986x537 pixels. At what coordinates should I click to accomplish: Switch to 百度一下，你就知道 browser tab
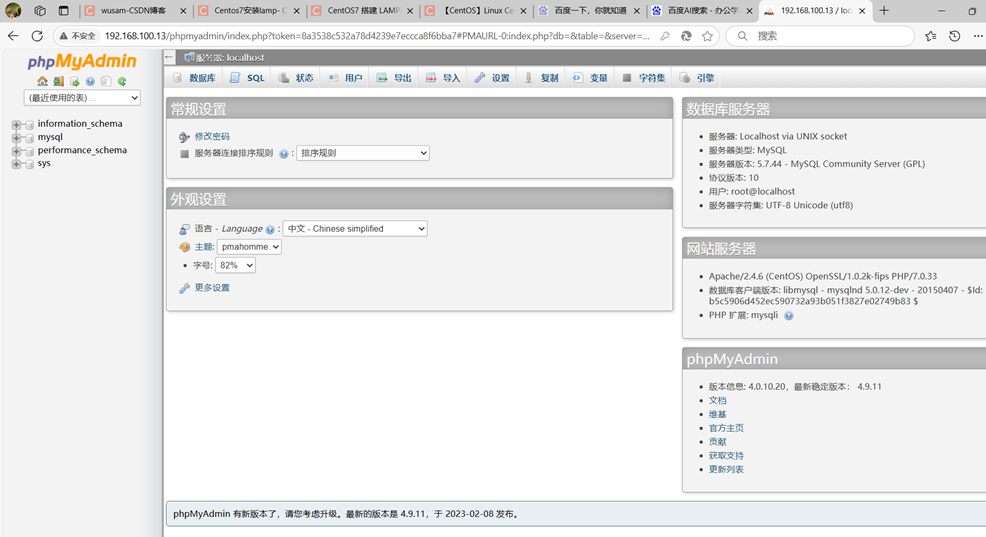coord(590,11)
